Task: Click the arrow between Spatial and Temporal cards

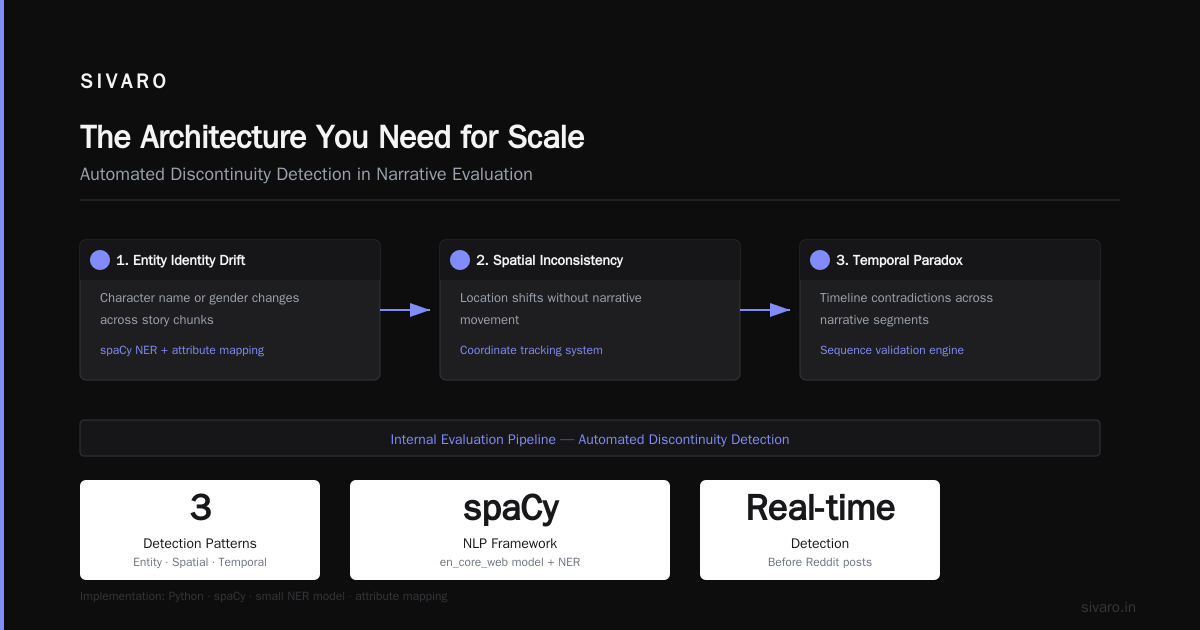Action: click(765, 310)
